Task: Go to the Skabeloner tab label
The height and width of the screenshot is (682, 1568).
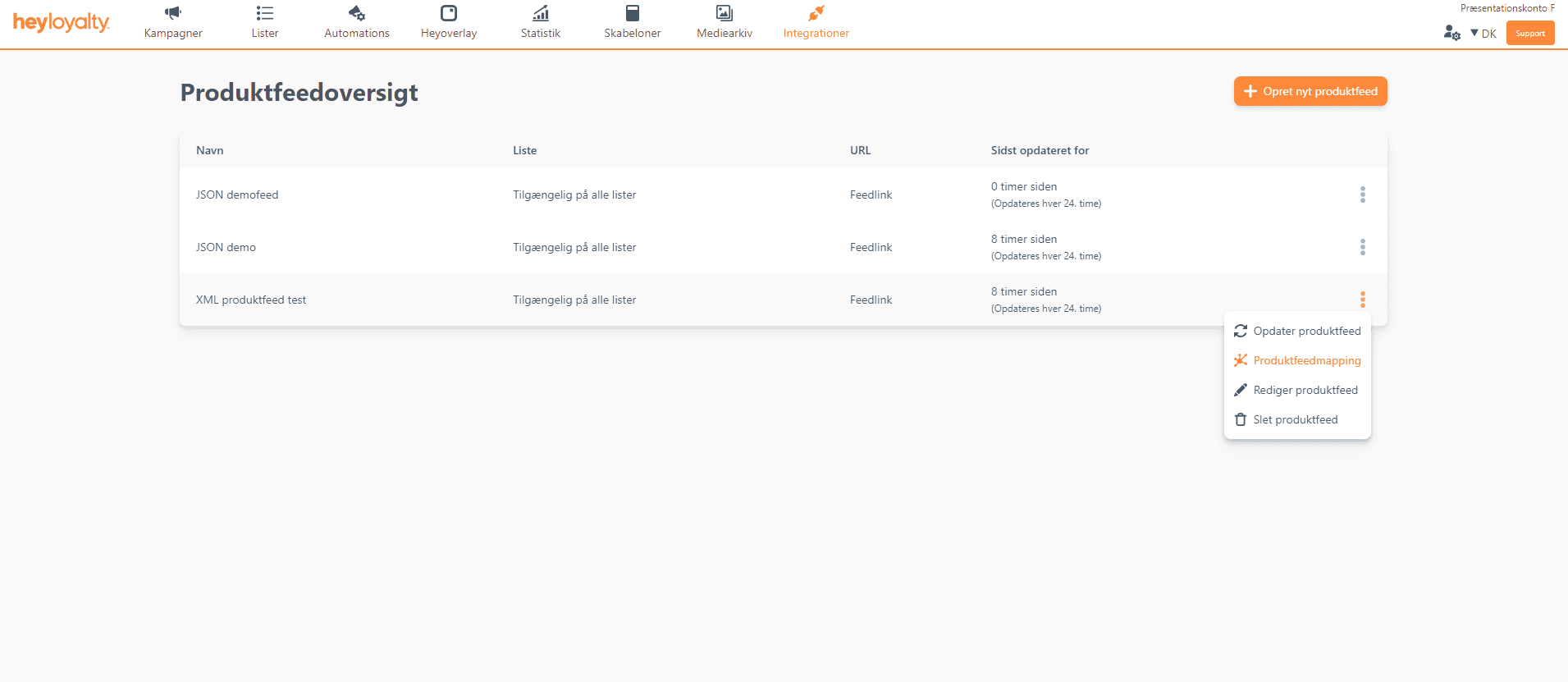Action: point(633,34)
